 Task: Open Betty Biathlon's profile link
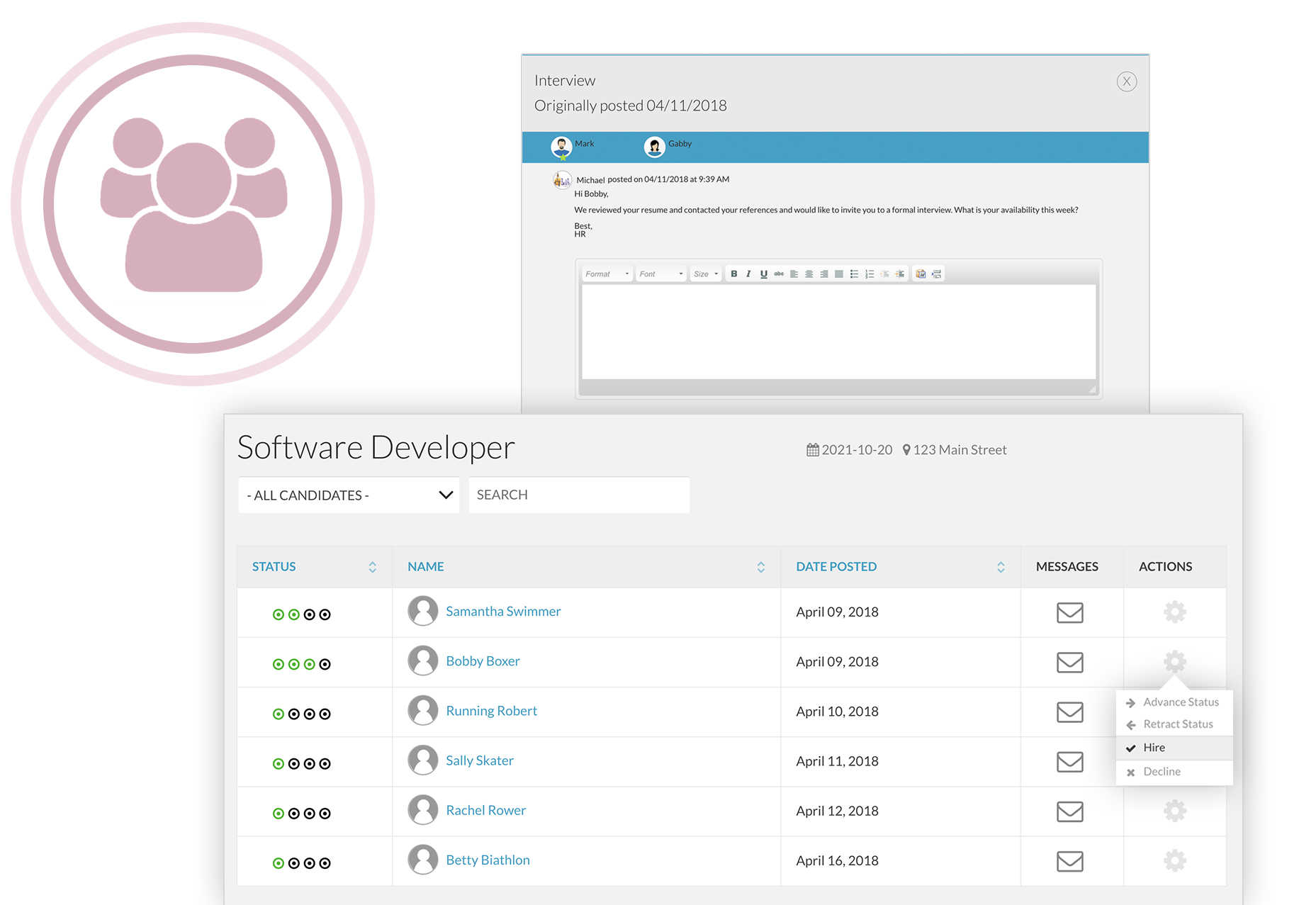(x=488, y=860)
